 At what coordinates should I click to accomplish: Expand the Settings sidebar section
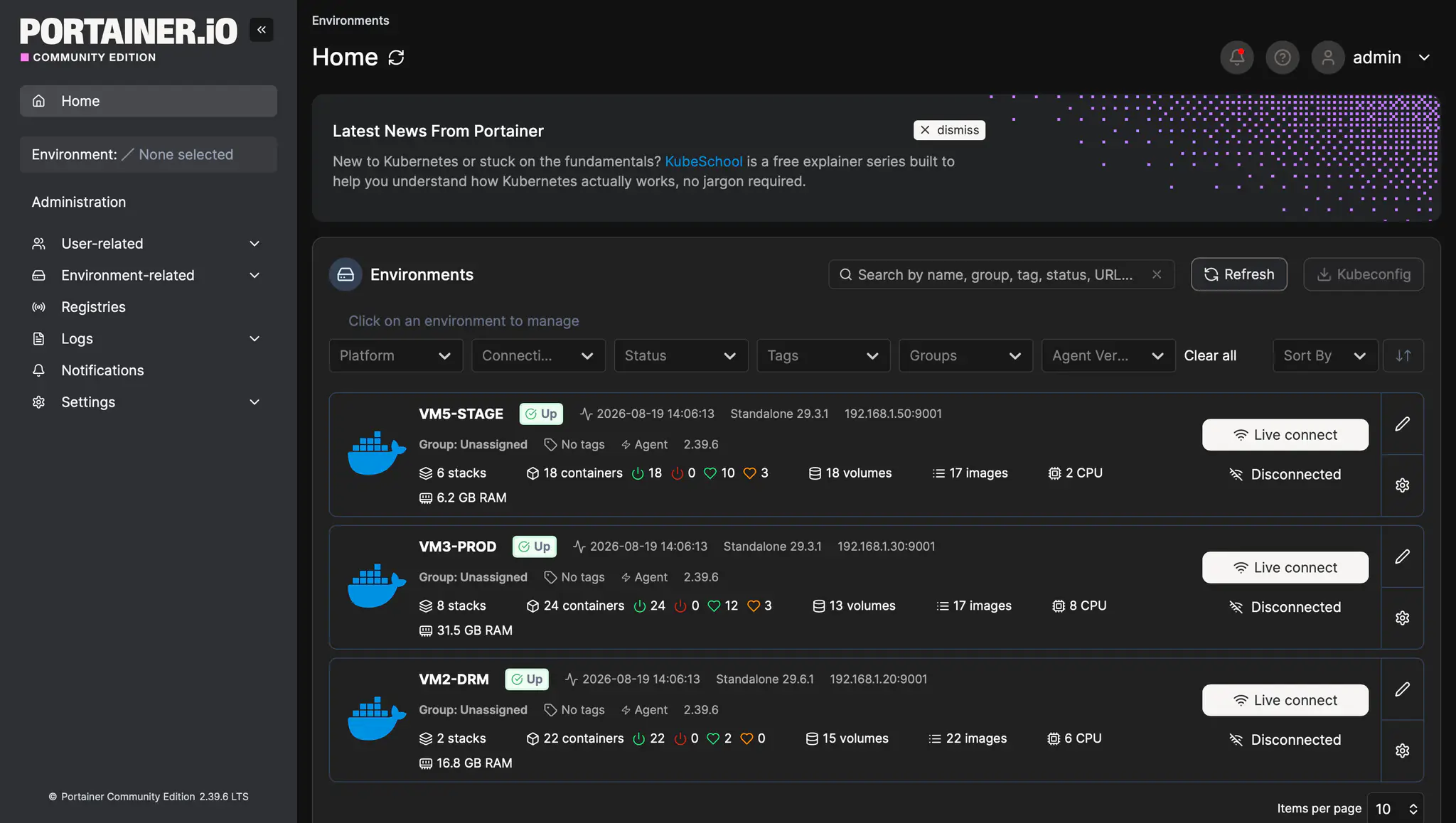pos(148,402)
